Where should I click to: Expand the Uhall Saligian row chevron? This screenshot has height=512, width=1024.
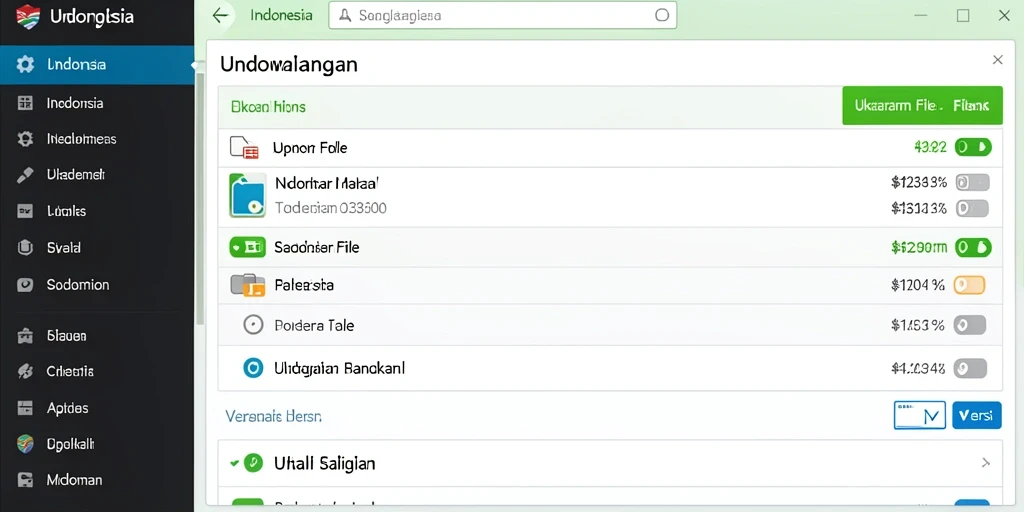(x=985, y=463)
